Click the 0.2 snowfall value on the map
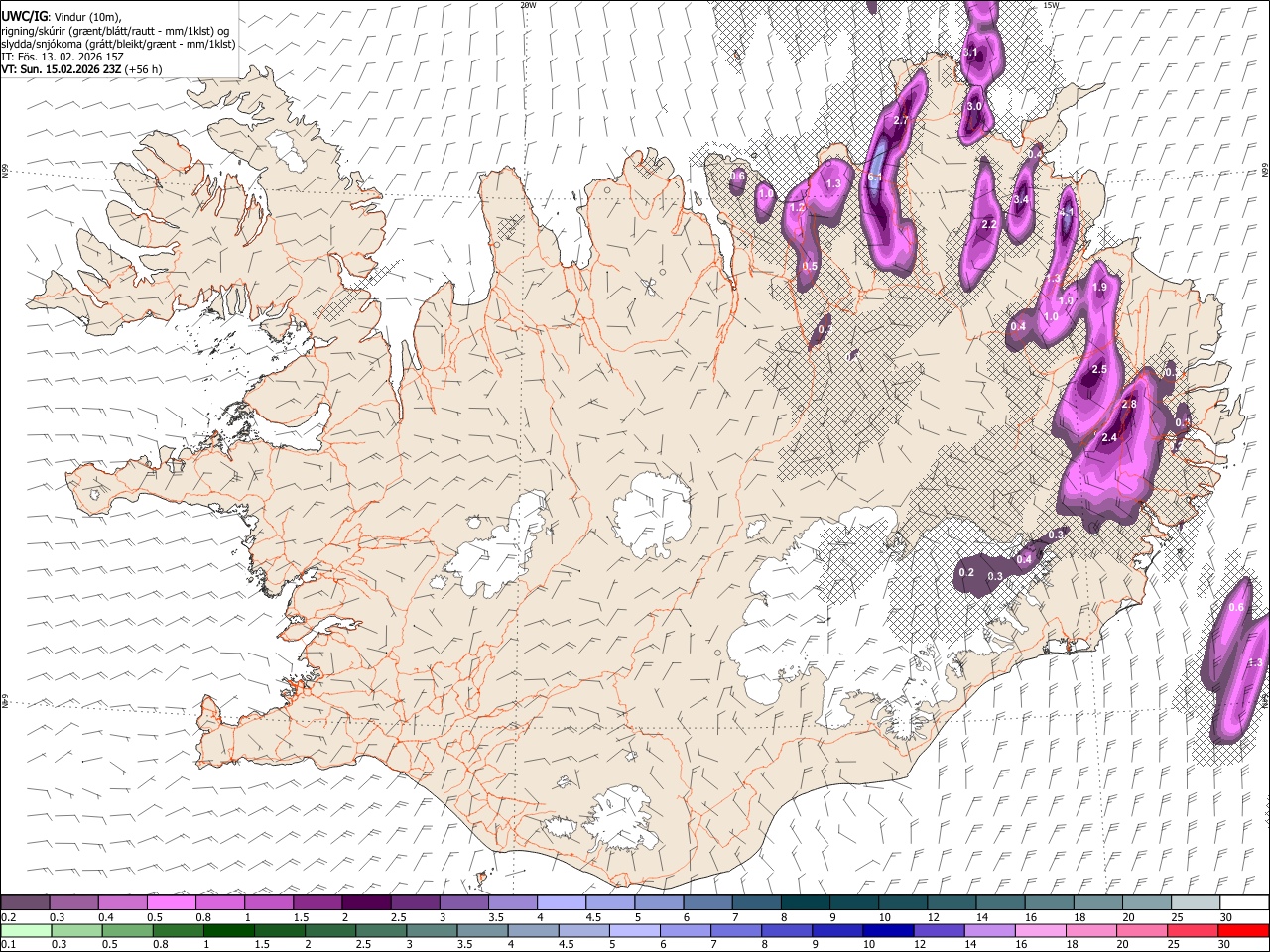Screen dimensions: 1270x952 click(x=966, y=572)
